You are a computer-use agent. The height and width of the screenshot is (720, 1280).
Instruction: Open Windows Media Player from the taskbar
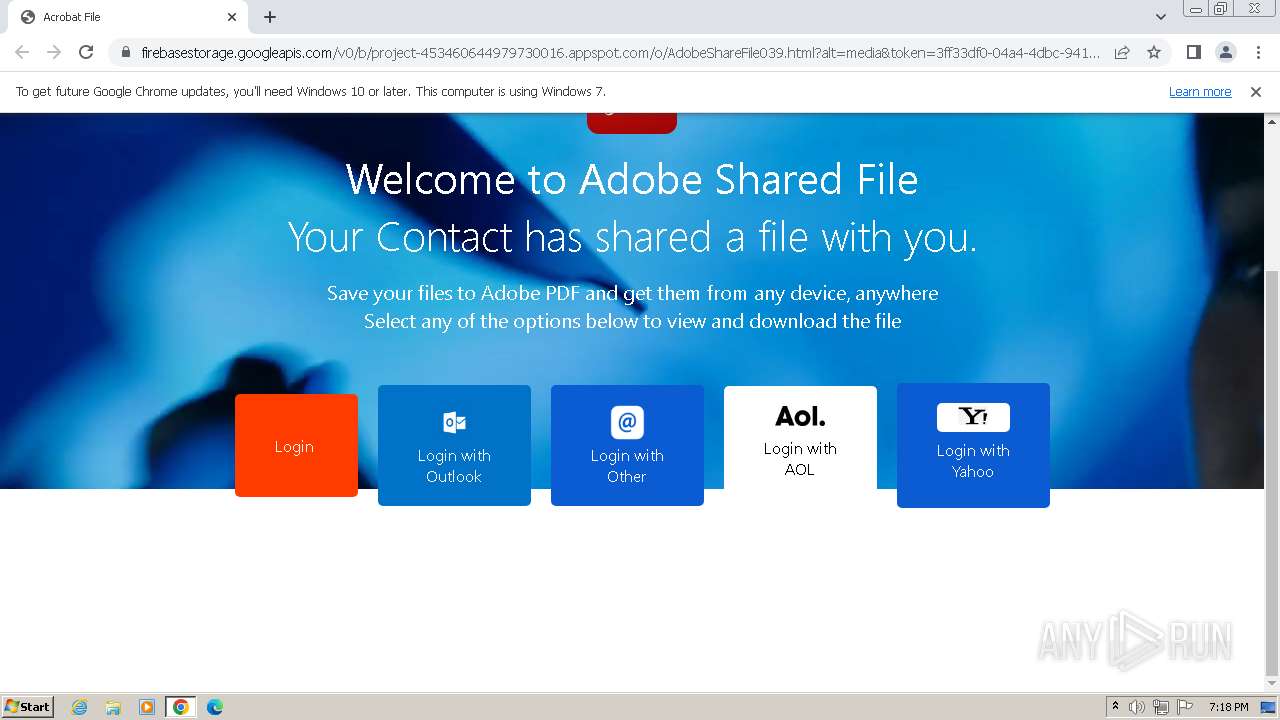(x=147, y=707)
